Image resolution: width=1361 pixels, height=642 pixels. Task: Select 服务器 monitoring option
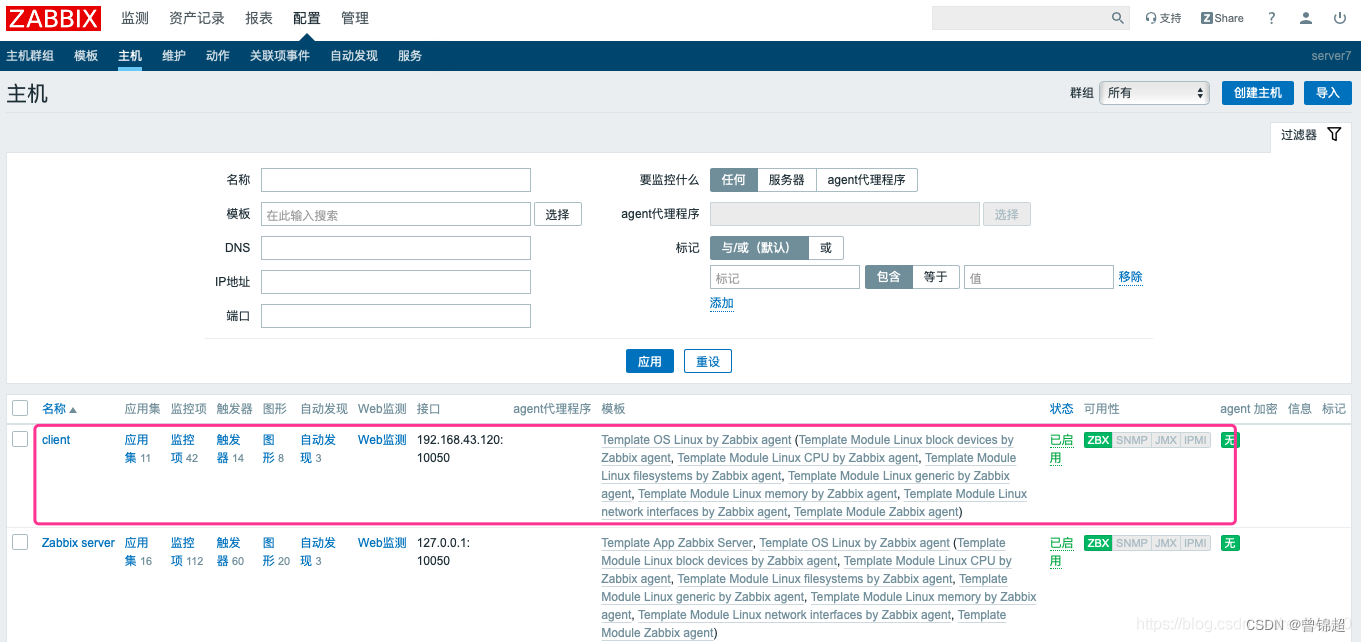point(787,180)
